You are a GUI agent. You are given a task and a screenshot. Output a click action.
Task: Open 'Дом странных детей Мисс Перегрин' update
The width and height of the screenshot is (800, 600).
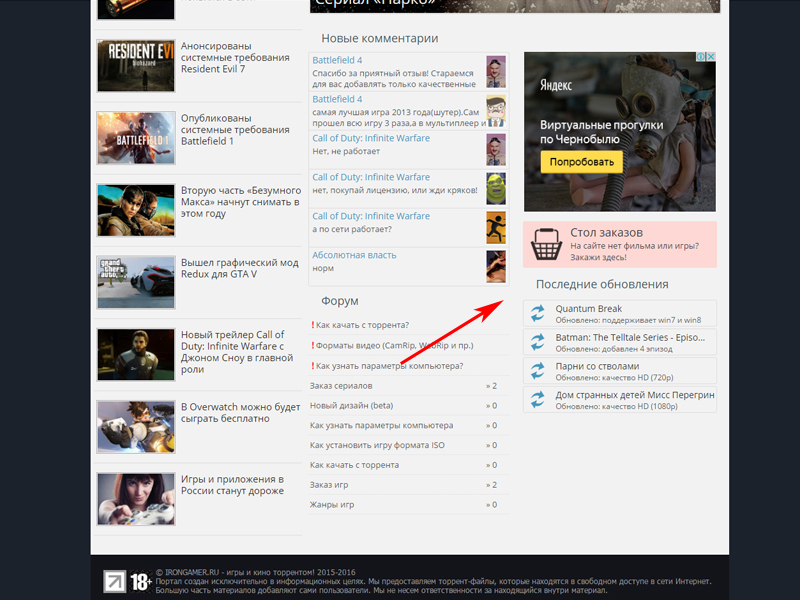(620, 399)
